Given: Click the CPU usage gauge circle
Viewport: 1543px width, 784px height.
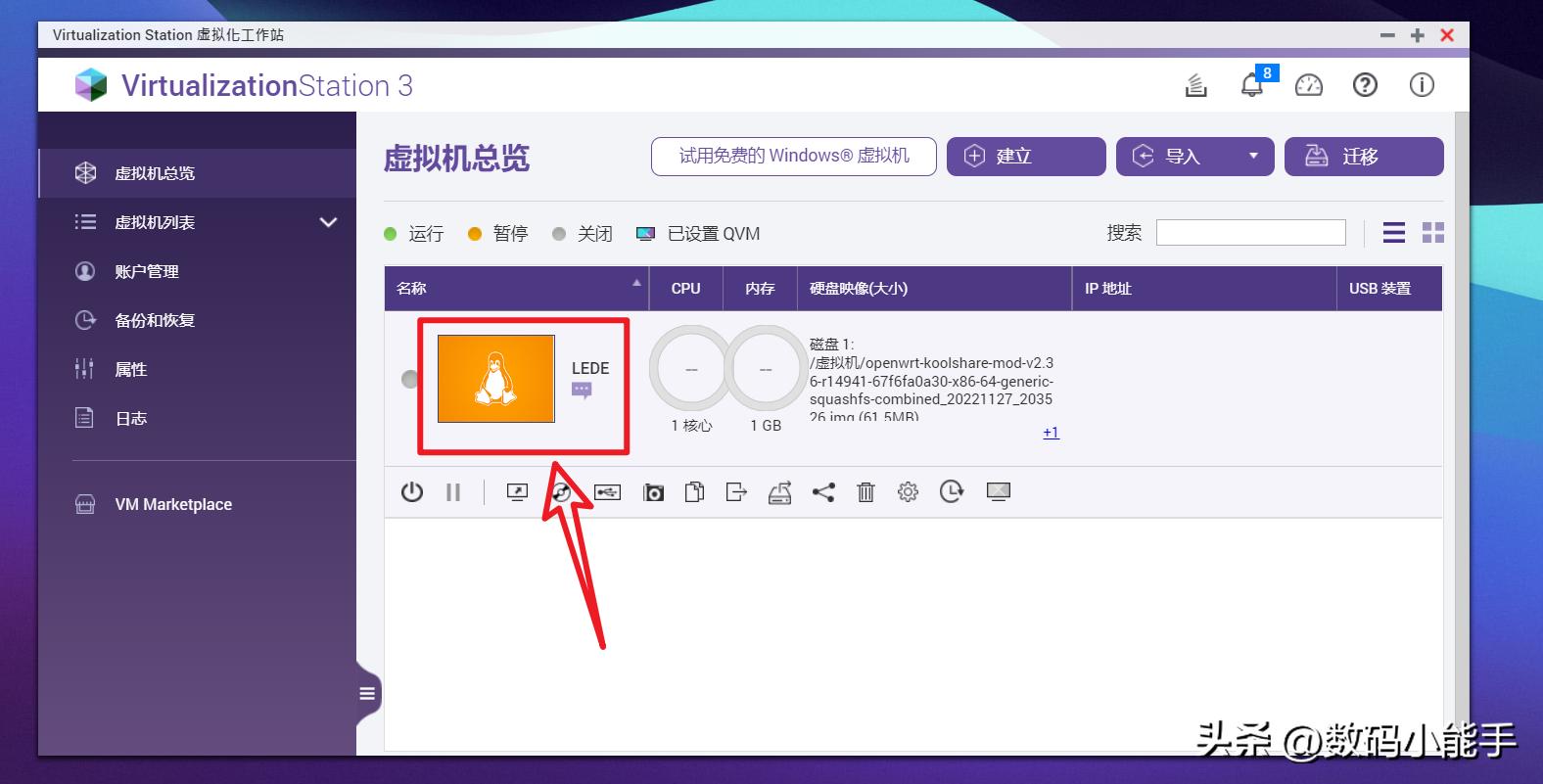Looking at the screenshot, I should pos(691,369).
